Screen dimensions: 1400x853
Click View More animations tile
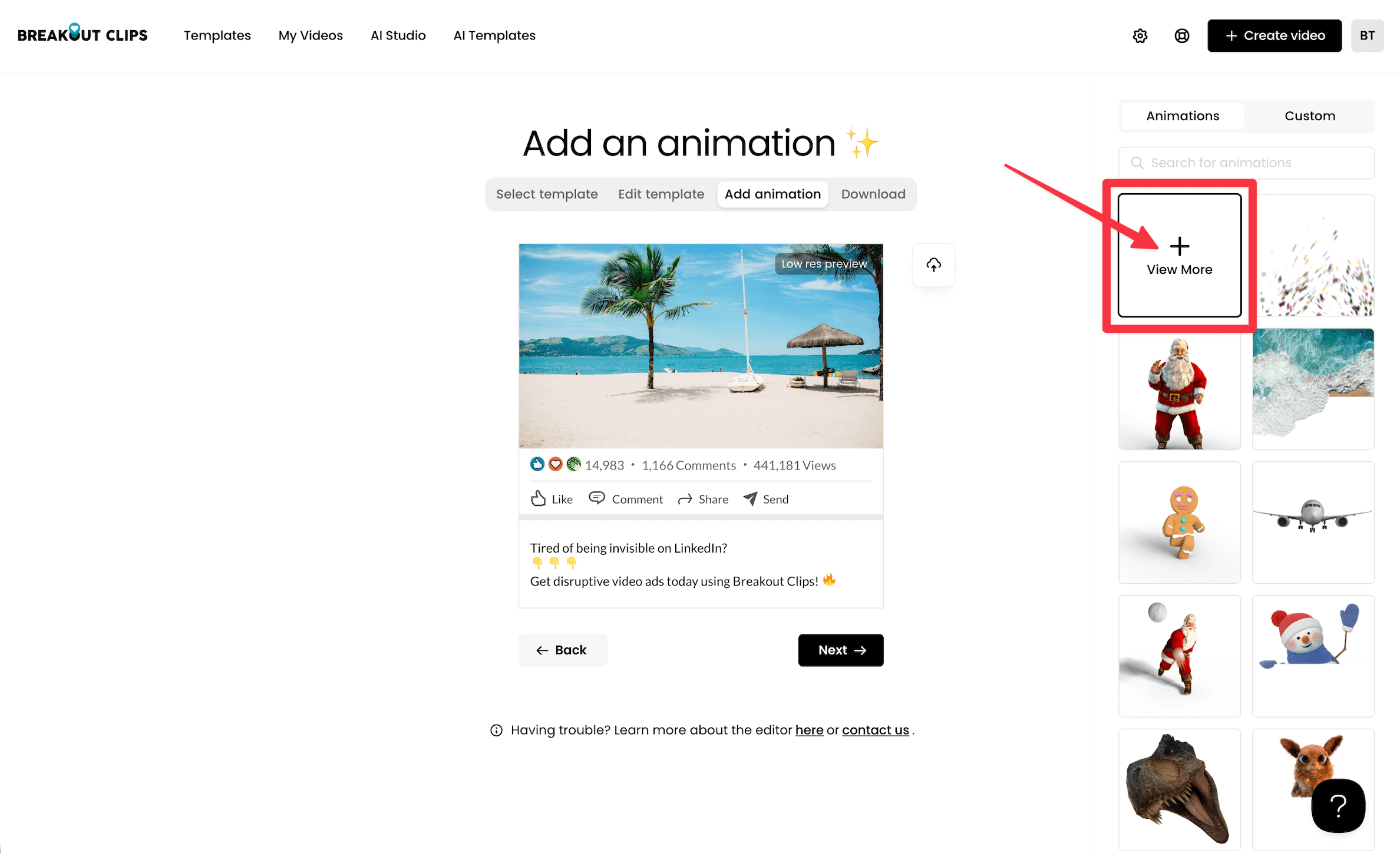pos(1179,256)
